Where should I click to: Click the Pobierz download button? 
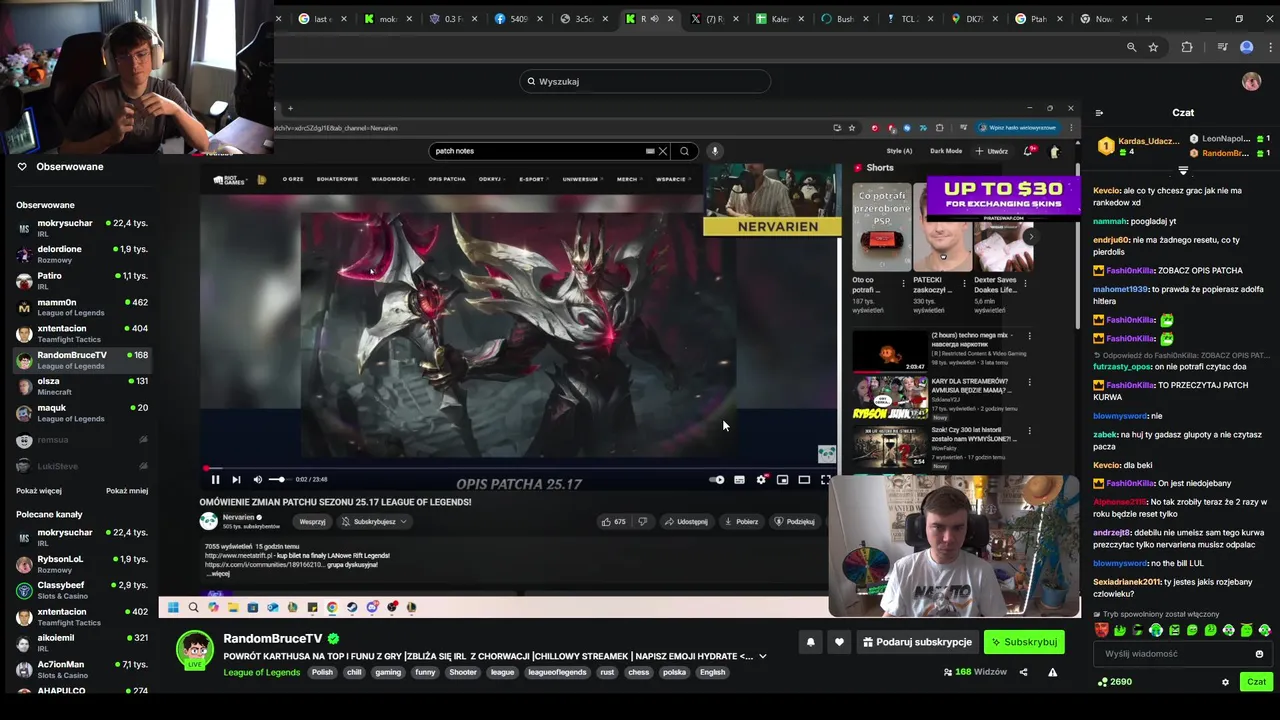[741, 521]
